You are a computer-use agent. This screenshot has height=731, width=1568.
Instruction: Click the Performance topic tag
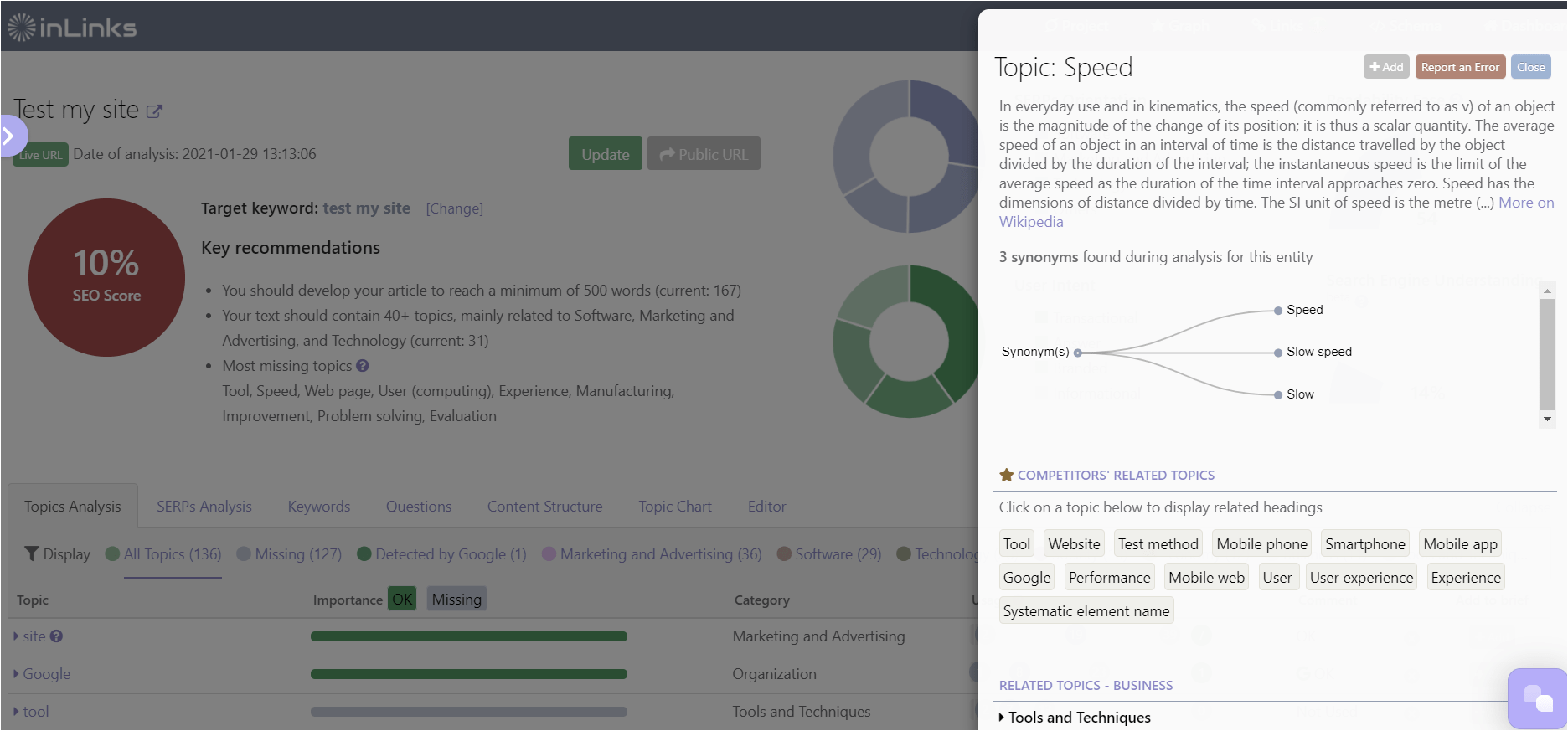click(x=1110, y=578)
